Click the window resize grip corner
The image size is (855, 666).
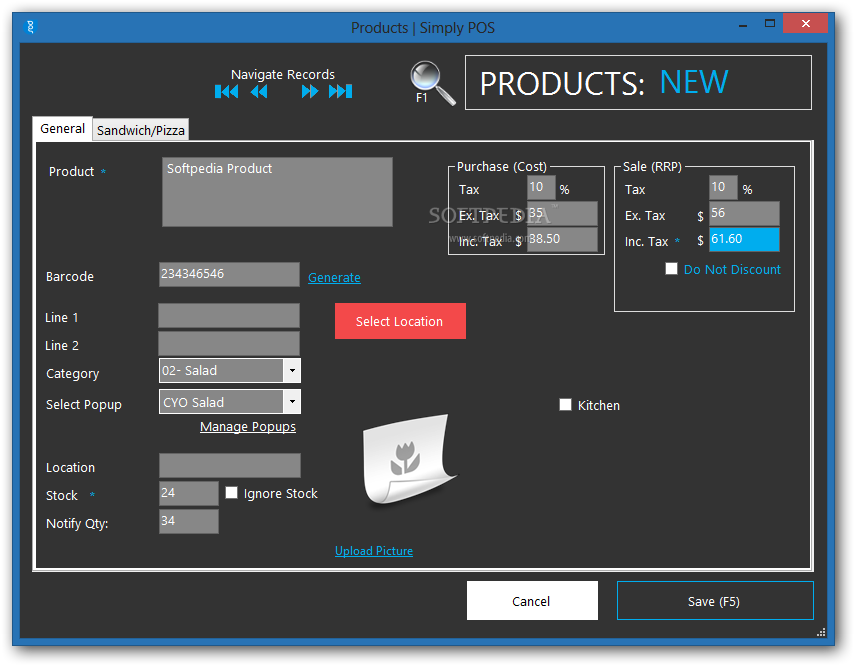click(821, 632)
